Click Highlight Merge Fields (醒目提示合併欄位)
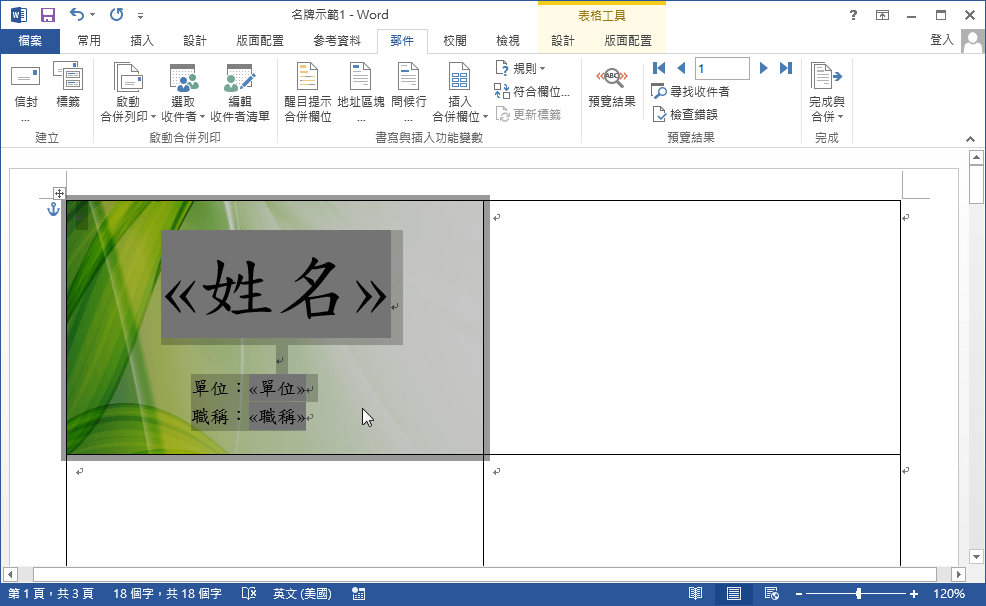 tap(306, 88)
